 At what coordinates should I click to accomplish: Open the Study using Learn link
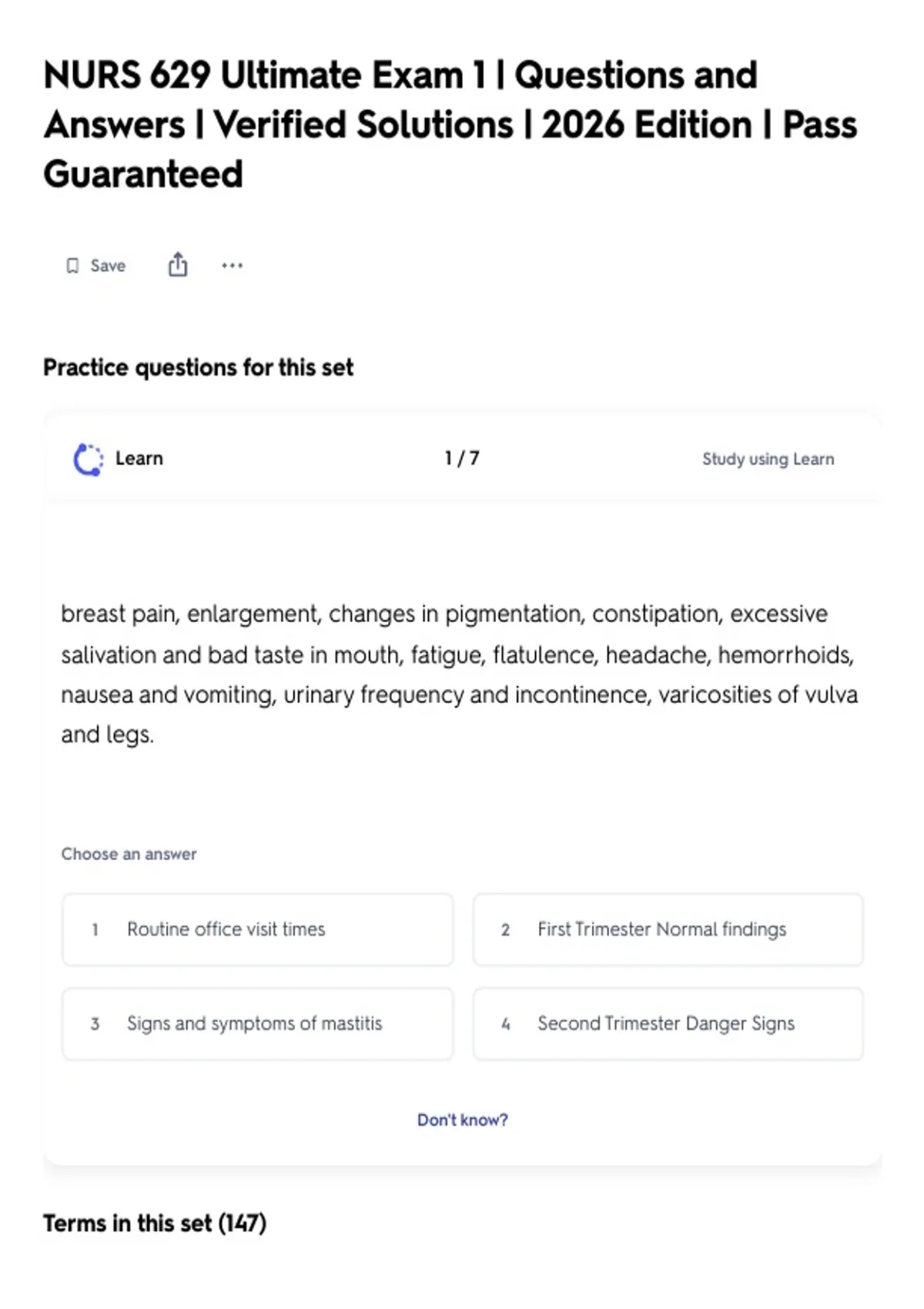(768, 459)
